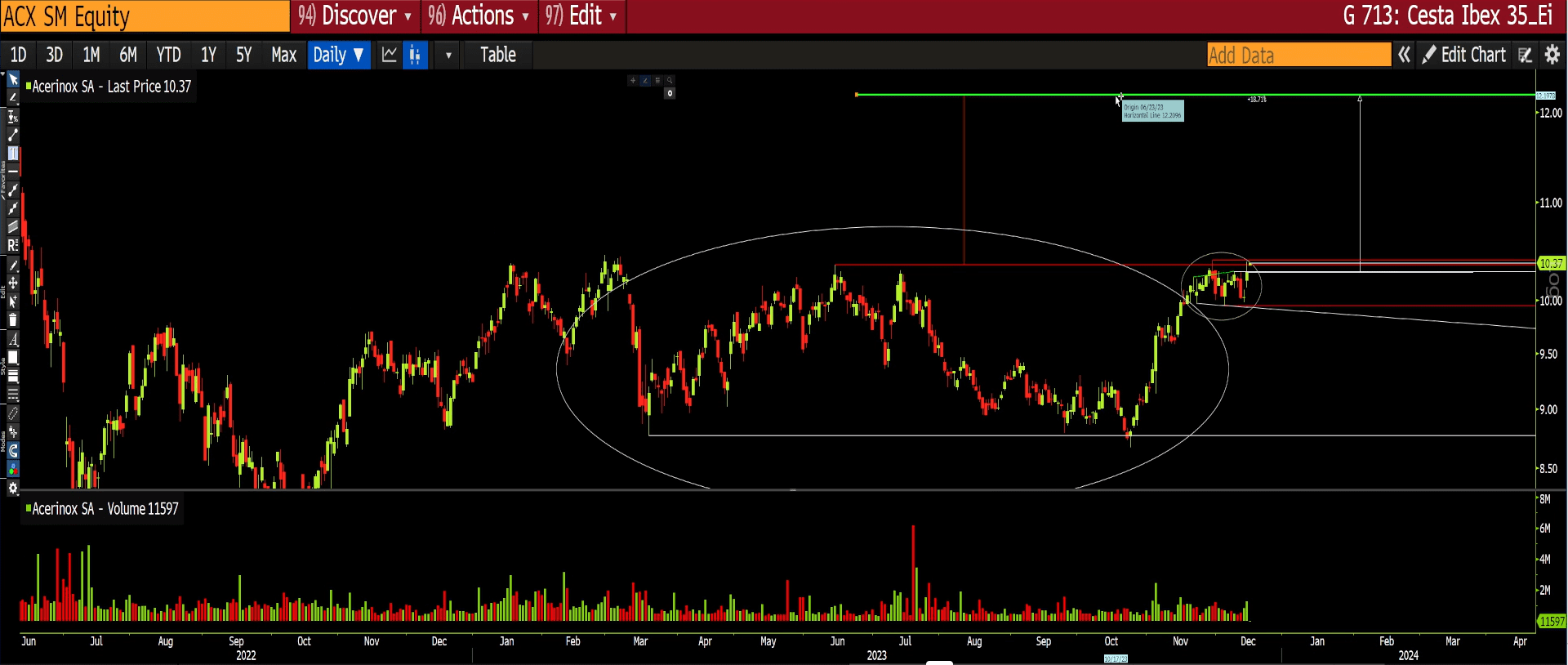Screen dimensions: 1568x665
Task: Expand the chart type options arrow
Action: (448, 55)
